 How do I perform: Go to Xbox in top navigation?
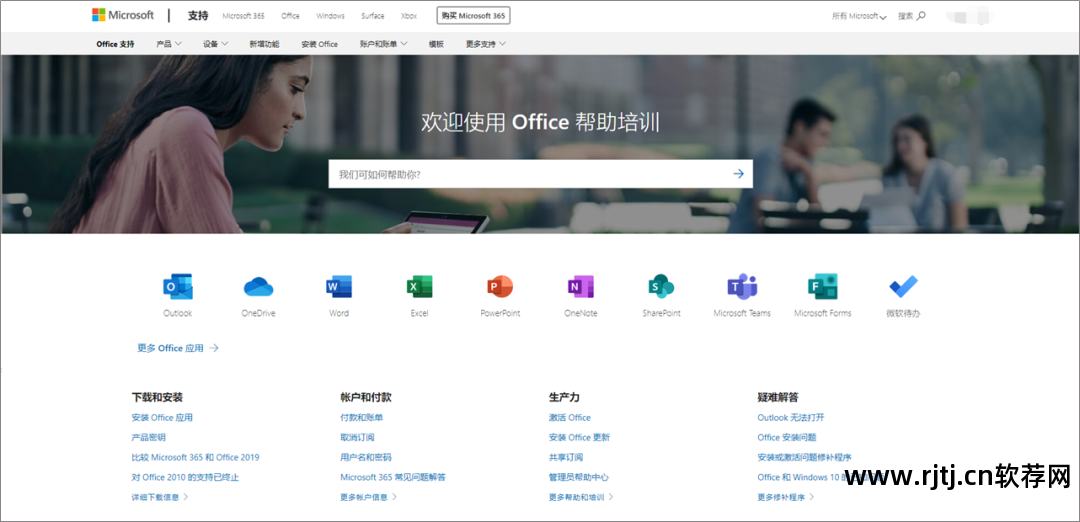pos(409,16)
